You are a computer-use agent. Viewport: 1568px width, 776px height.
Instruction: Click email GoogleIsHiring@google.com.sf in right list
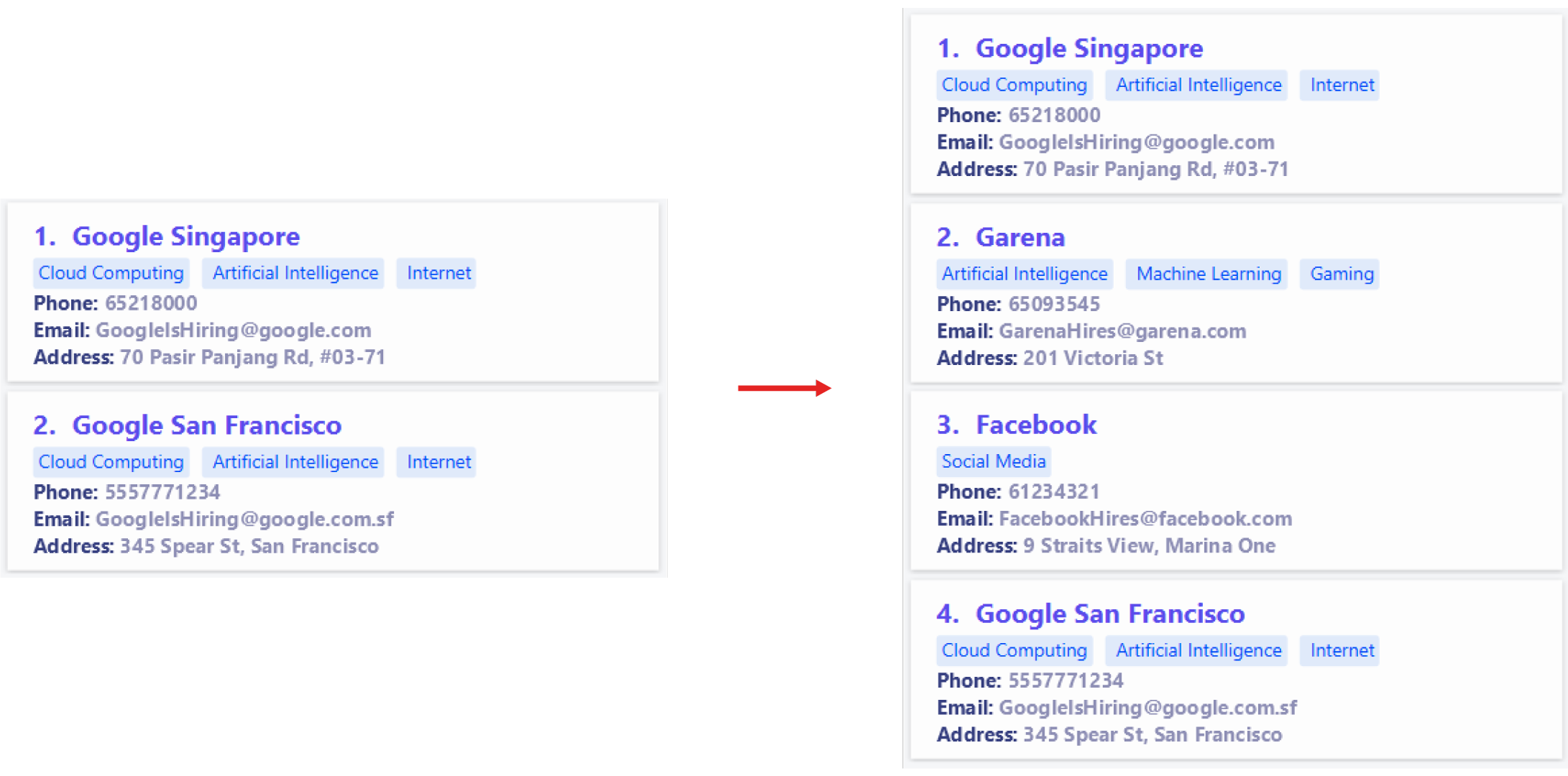1148,708
